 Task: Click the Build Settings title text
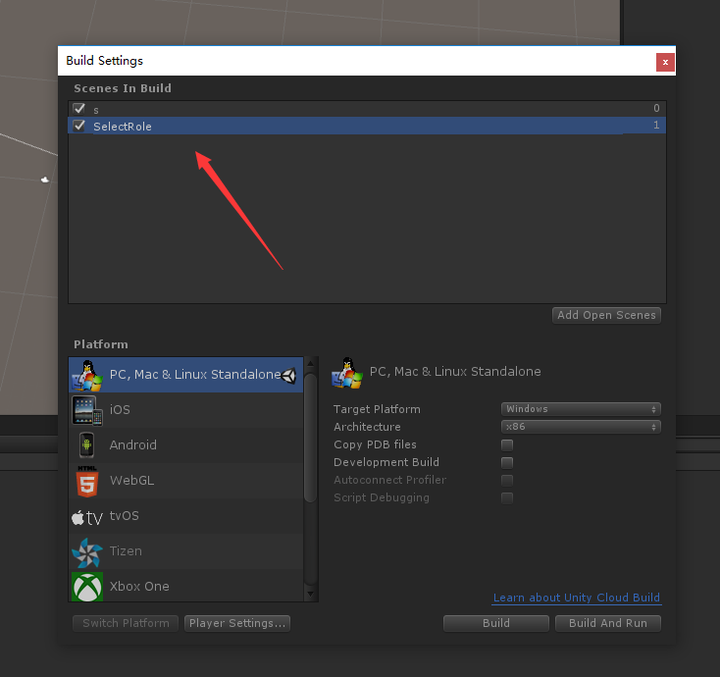104,61
